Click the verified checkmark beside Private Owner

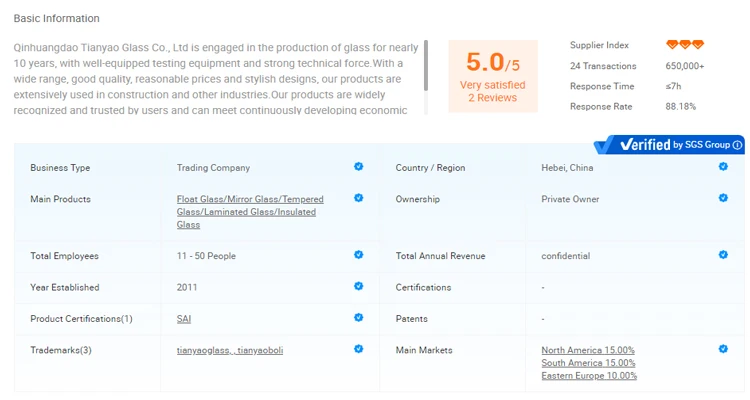coord(723,198)
